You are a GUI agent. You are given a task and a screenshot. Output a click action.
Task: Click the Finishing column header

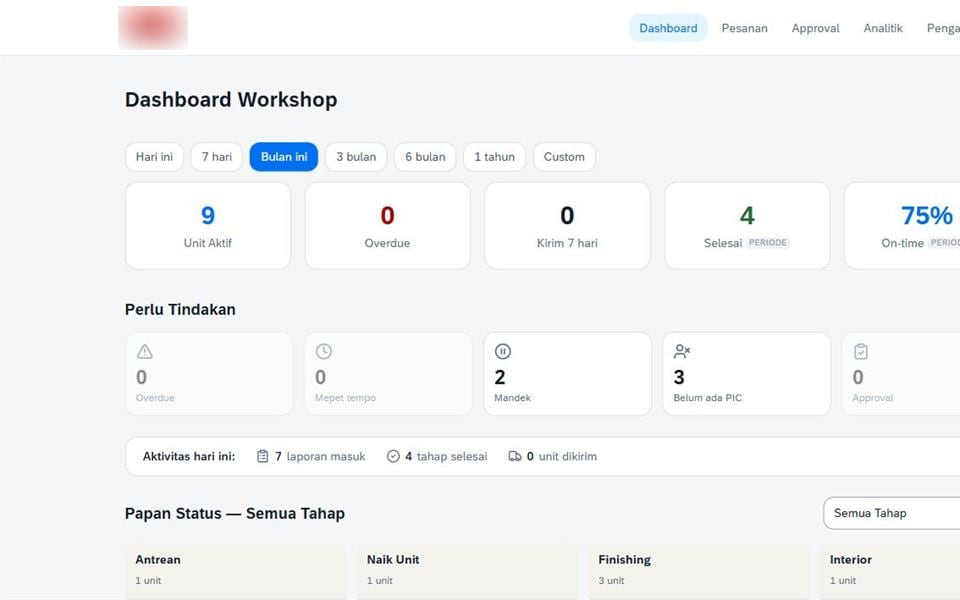tap(624, 560)
